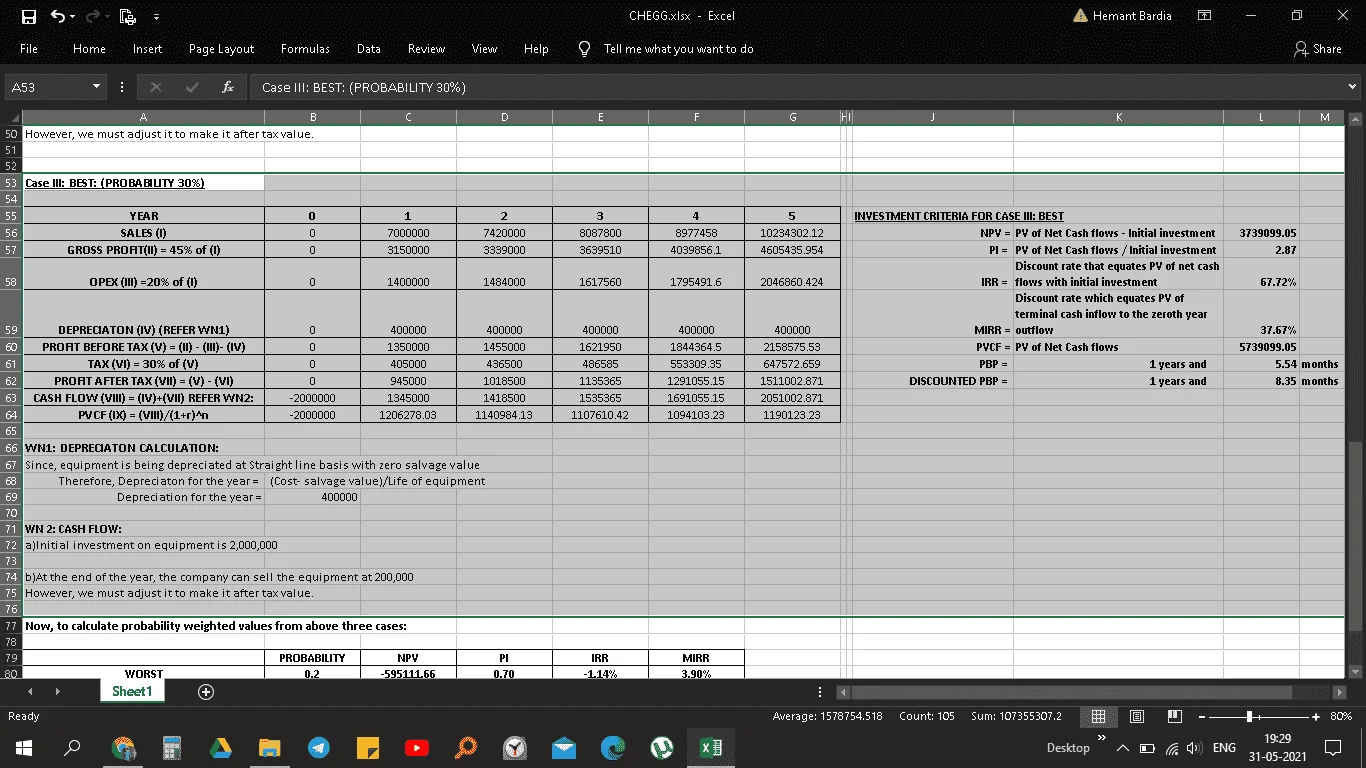Select column C header
This screenshot has height=768, width=1366.
coord(408,117)
